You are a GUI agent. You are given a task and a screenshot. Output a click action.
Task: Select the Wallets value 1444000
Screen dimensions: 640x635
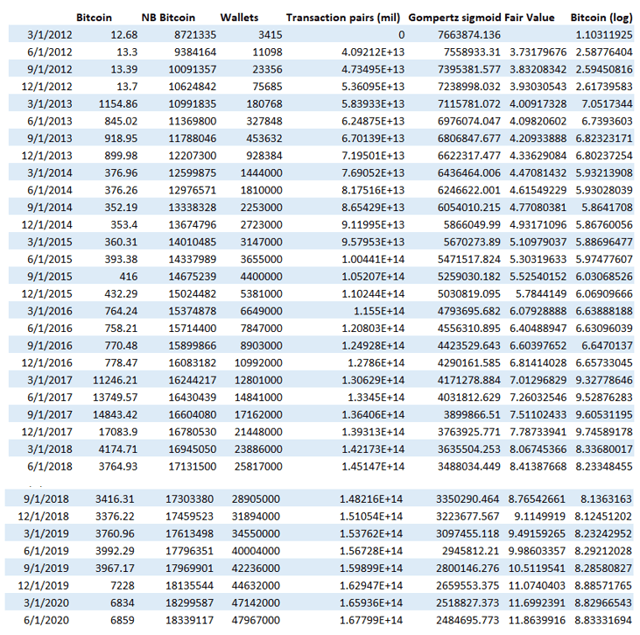(261, 173)
